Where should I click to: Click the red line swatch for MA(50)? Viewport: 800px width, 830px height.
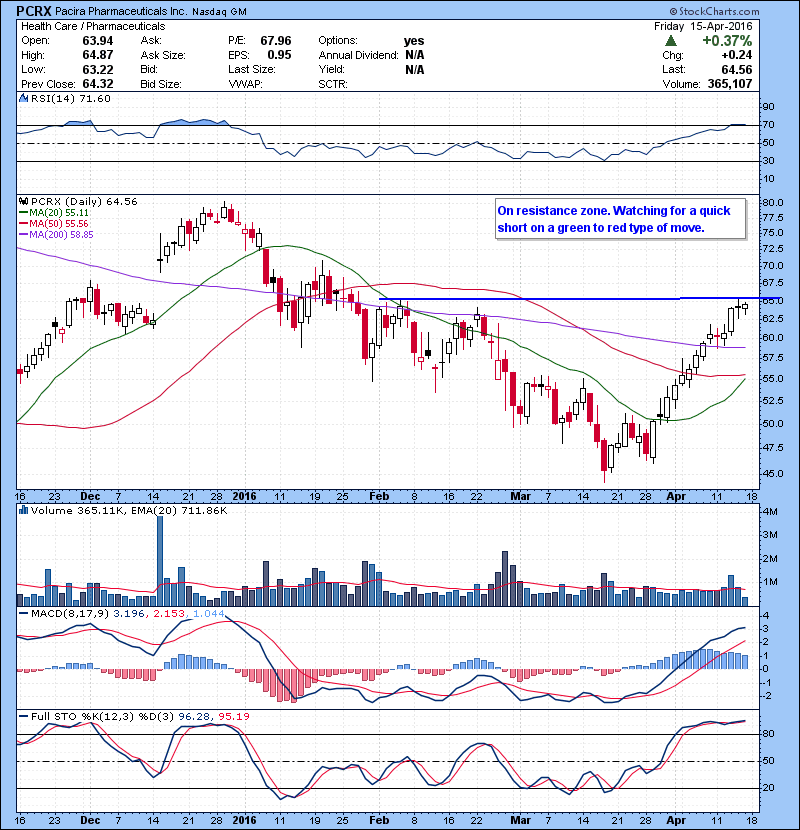point(24,224)
